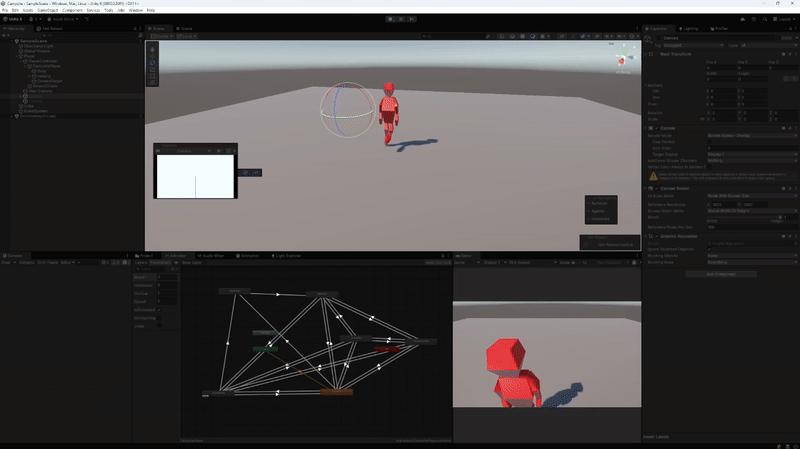Image resolution: width=800 pixels, height=449 pixels.
Task: Click the Play button
Action: click(390, 19)
